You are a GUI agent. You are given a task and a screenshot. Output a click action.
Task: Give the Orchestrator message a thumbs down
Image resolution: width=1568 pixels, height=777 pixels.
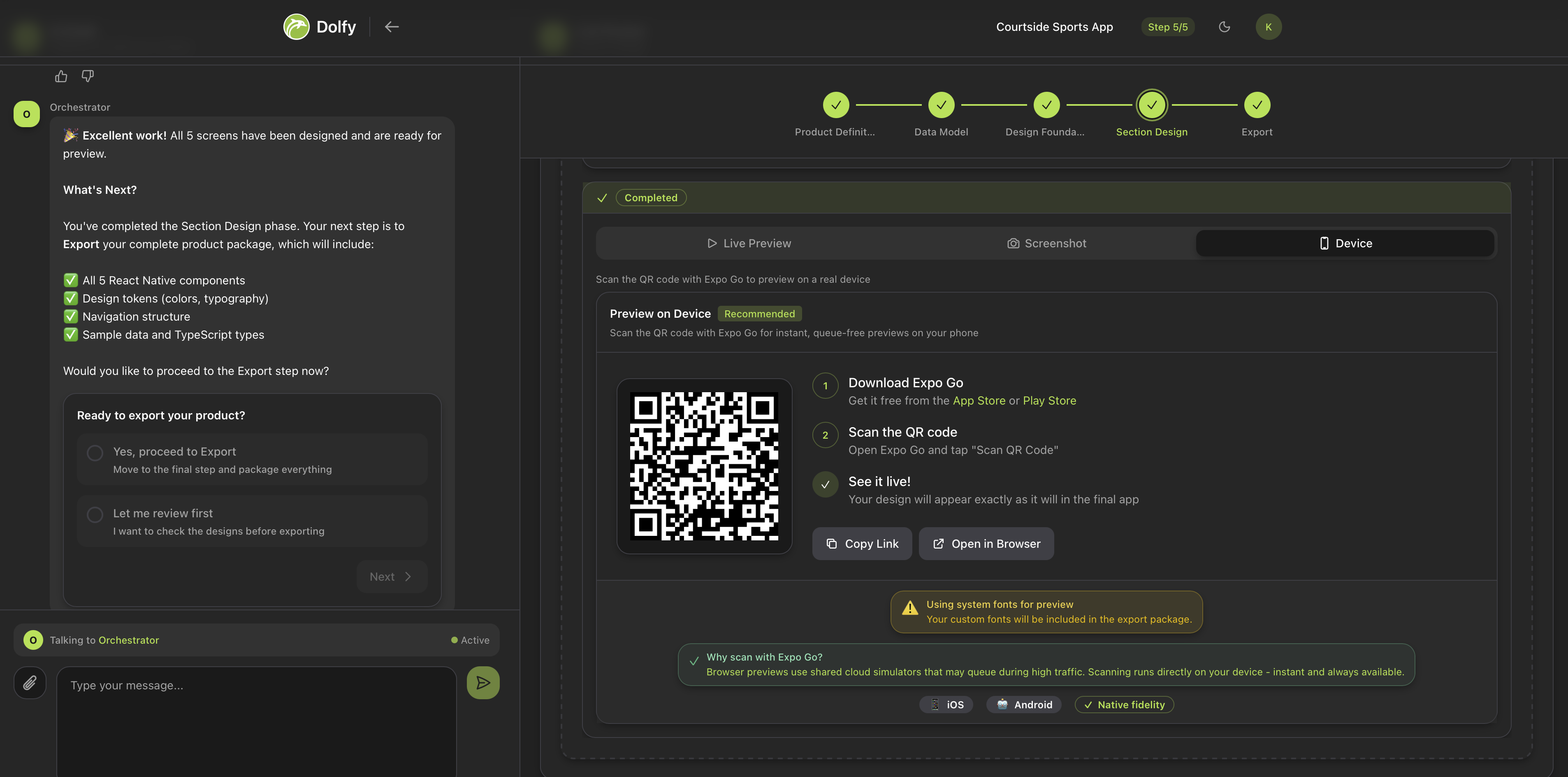[x=88, y=75]
